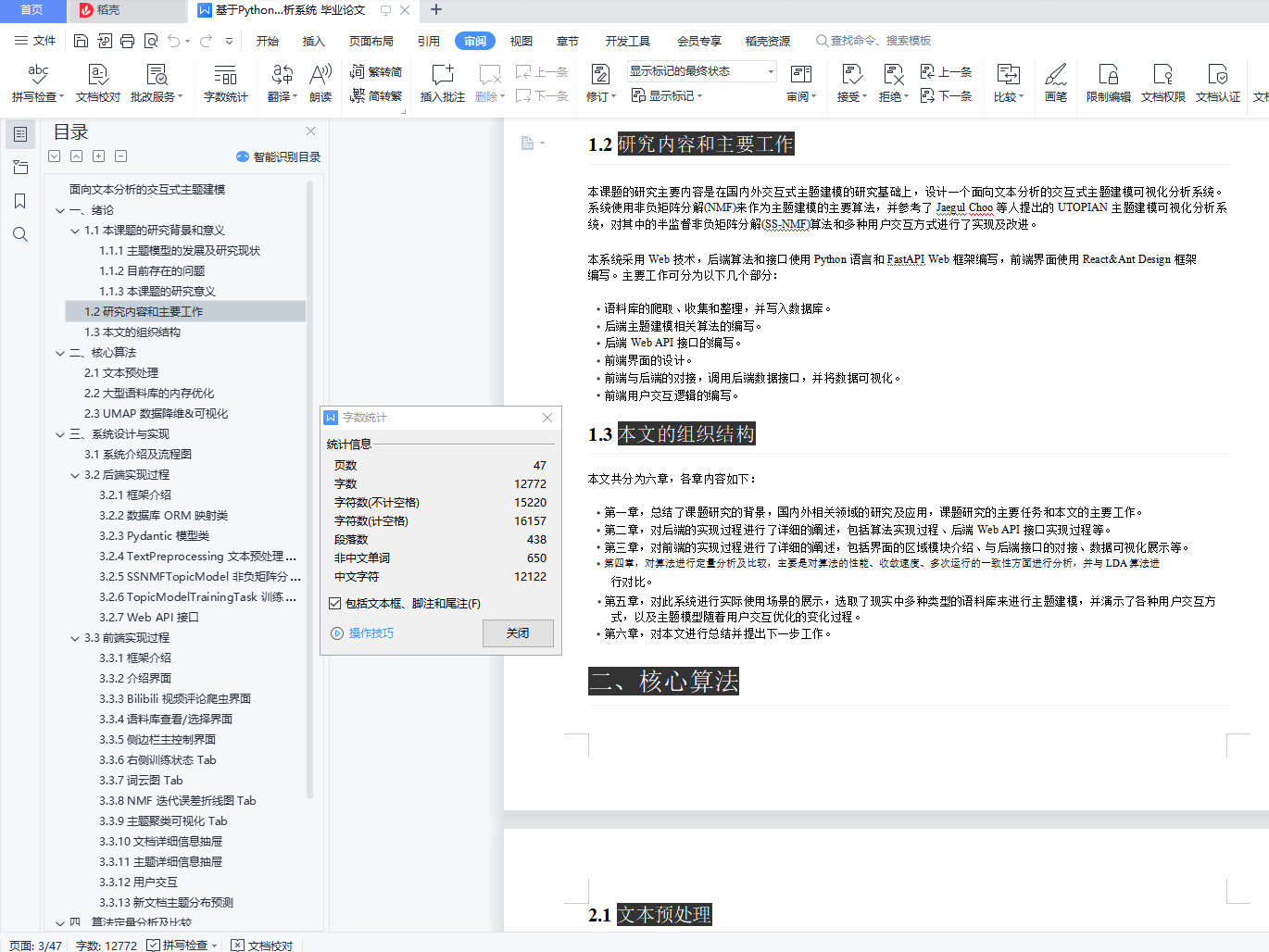Launch 文档校对 in the review ribbon

[98, 82]
